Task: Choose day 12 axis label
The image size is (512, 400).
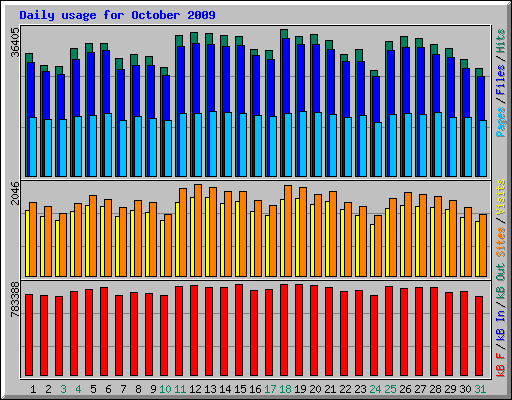Action: 195,389
